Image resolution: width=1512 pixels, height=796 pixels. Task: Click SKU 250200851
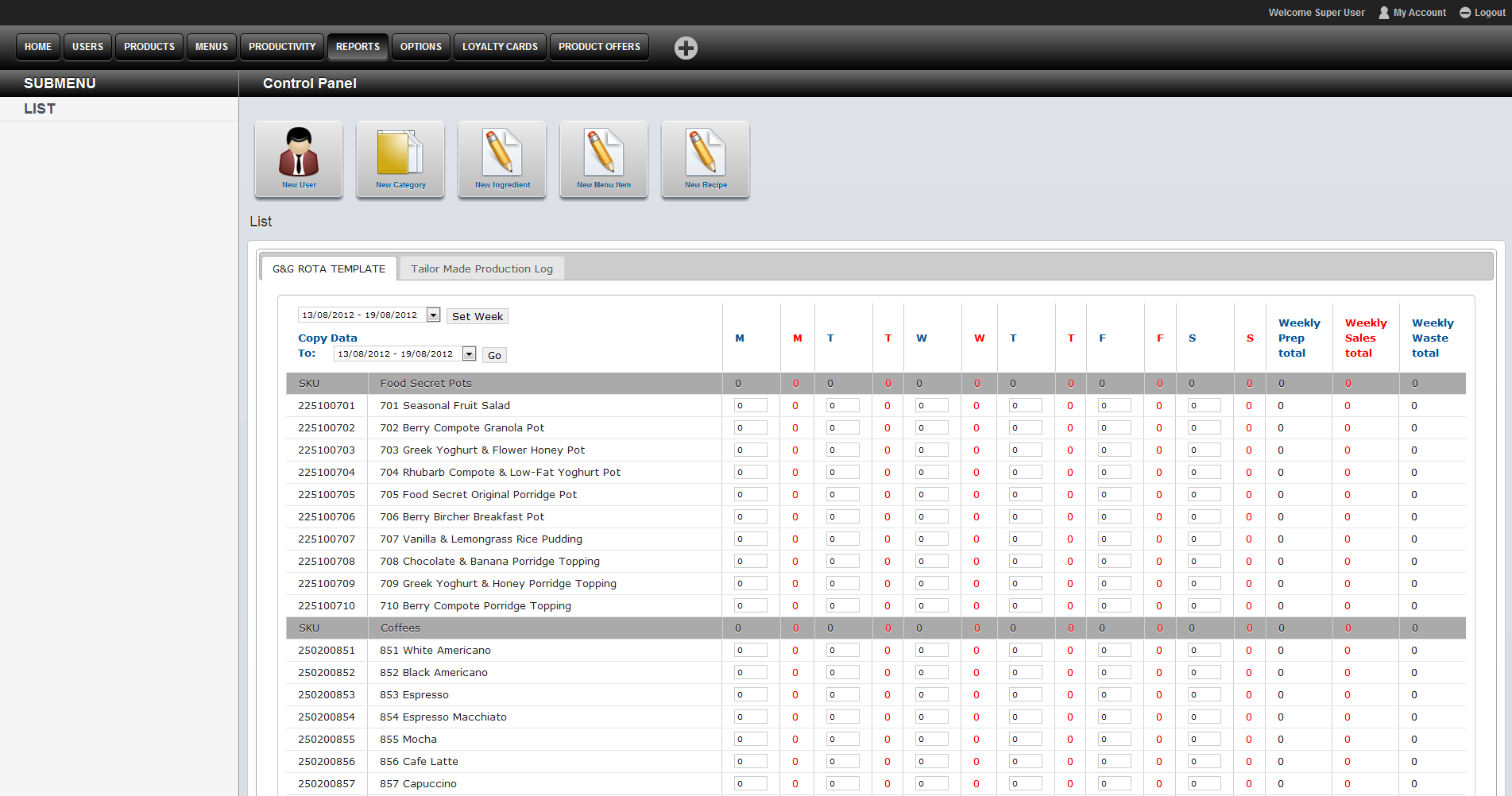(327, 650)
